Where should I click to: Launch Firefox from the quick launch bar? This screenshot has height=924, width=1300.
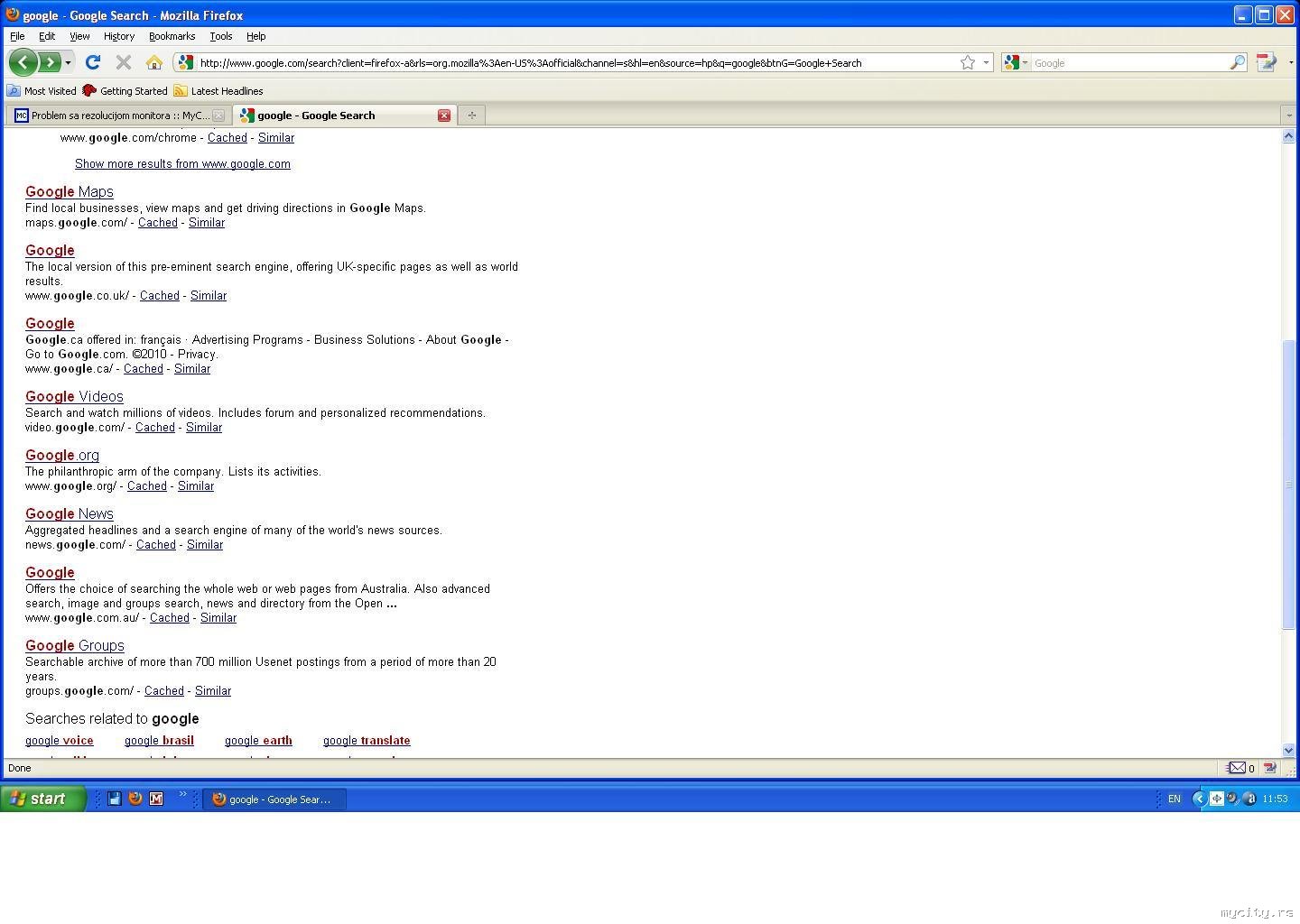(x=135, y=799)
